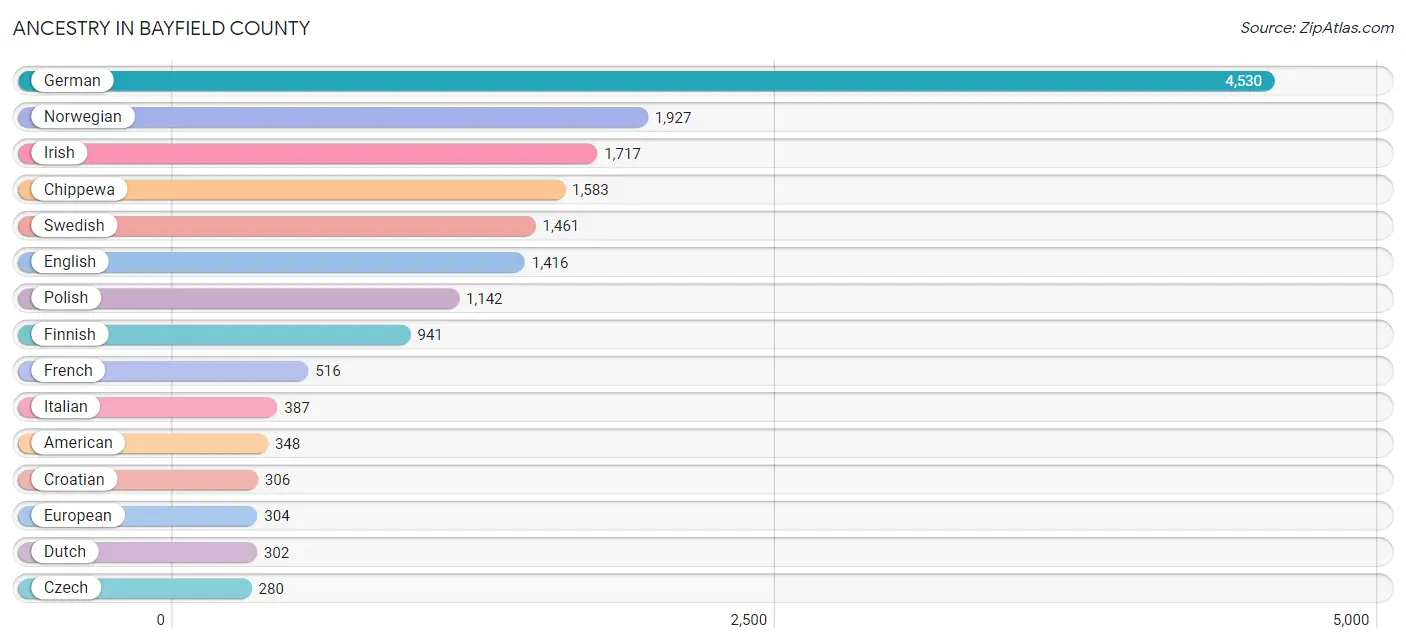Click the Norwegian ancestry label
Image resolution: width=1406 pixels, height=644 pixels.
[x=82, y=117]
